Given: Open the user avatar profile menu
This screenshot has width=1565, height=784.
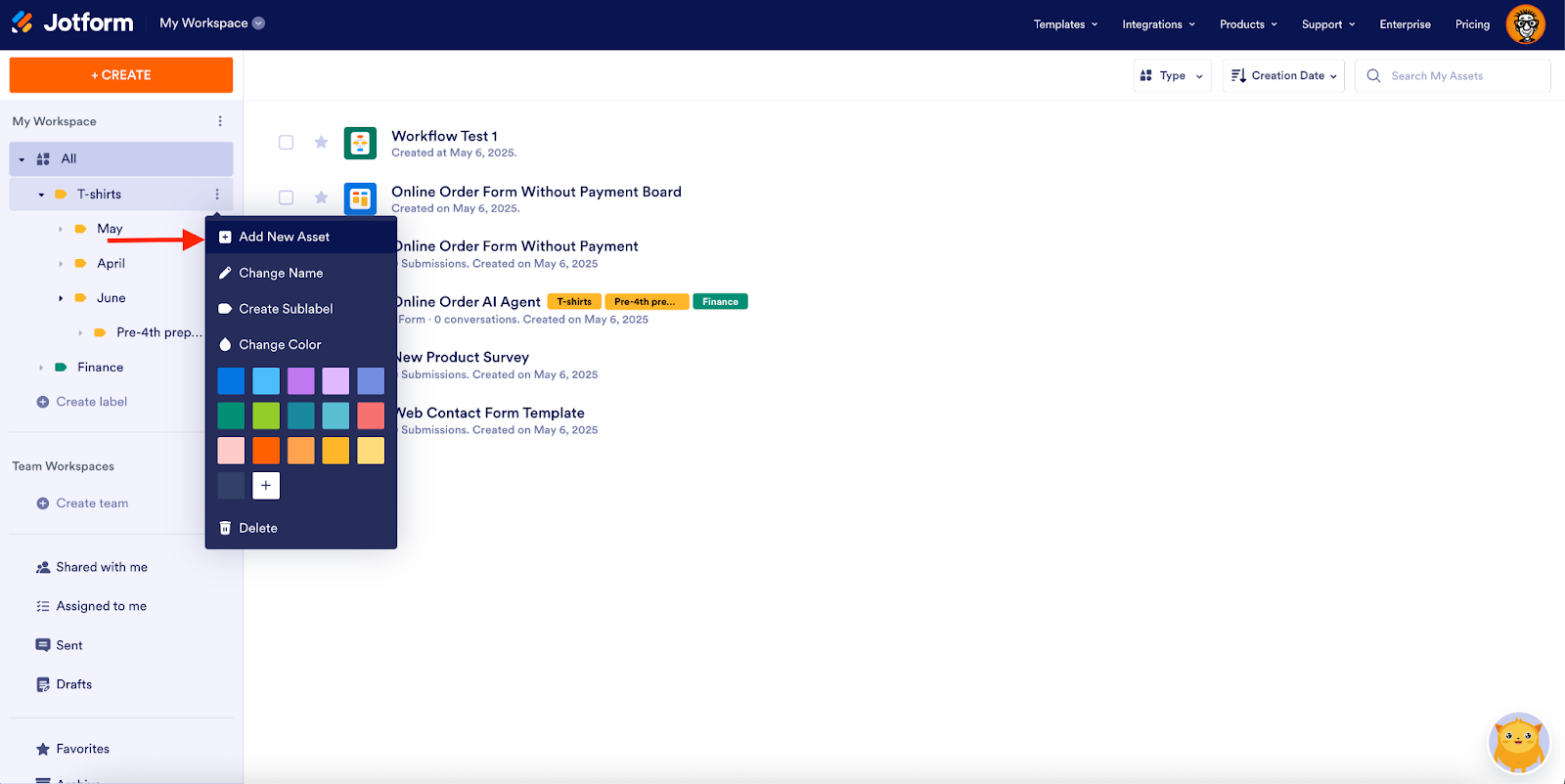Looking at the screenshot, I should (x=1525, y=24).
